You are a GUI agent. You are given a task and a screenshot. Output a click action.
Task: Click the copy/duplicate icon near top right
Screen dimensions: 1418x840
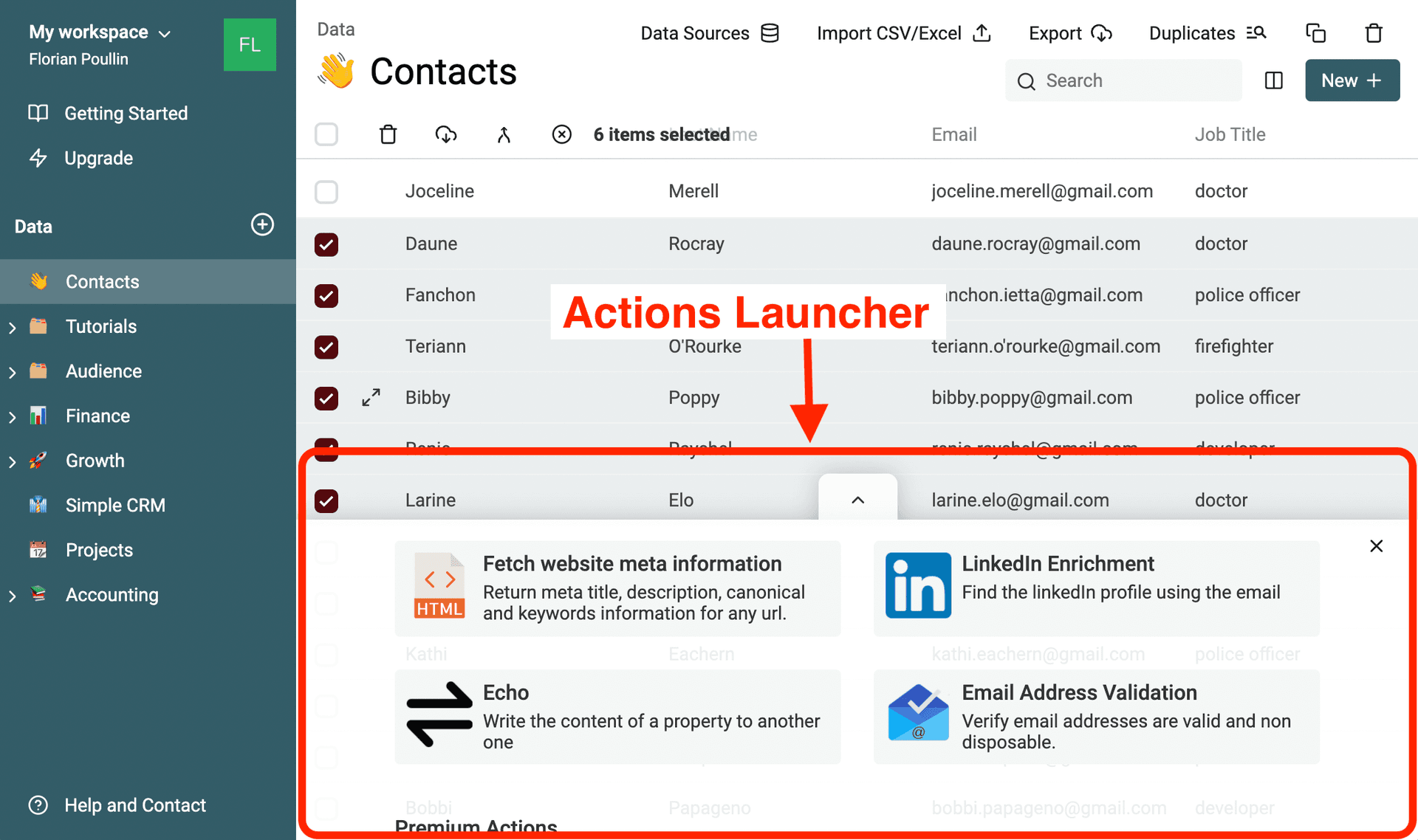pos(1316,32)
